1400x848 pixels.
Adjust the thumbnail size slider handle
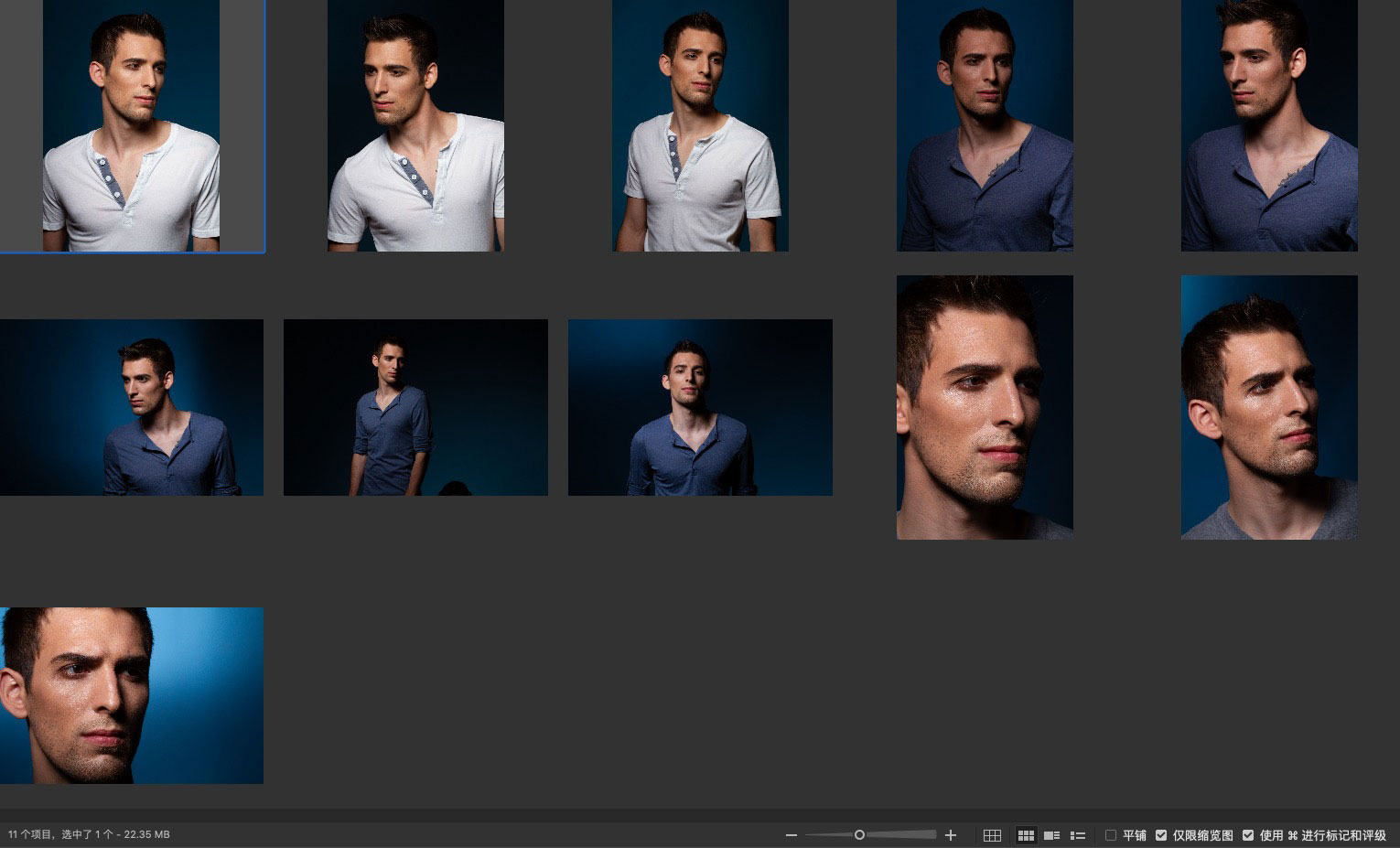click(859, 835)
